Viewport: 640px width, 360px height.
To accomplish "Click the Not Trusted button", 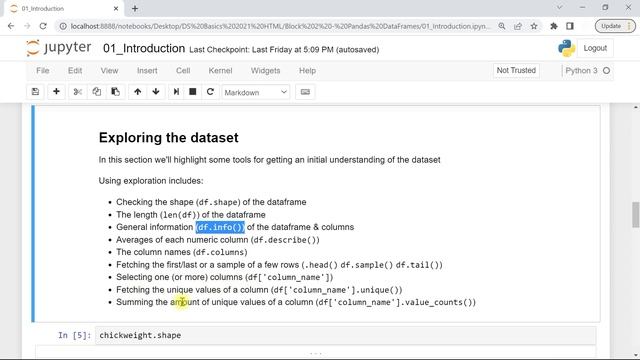I will pyautogui.click(x=516, y=71).
